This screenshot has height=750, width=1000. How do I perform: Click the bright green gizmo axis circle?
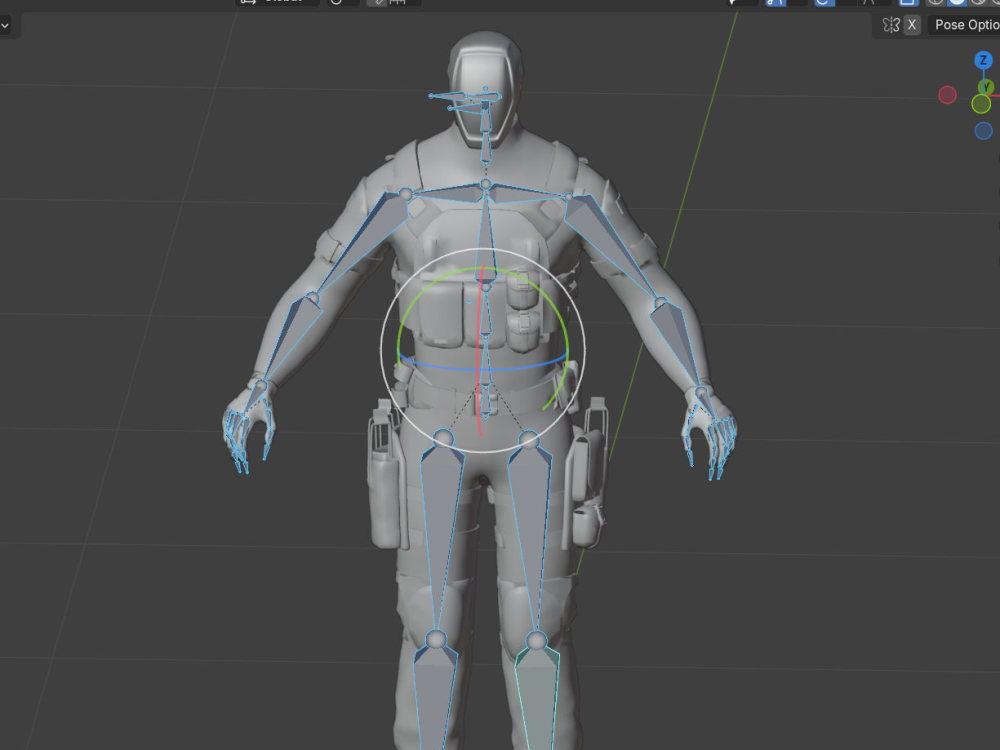pyautogui.click(x=981, y=104)
